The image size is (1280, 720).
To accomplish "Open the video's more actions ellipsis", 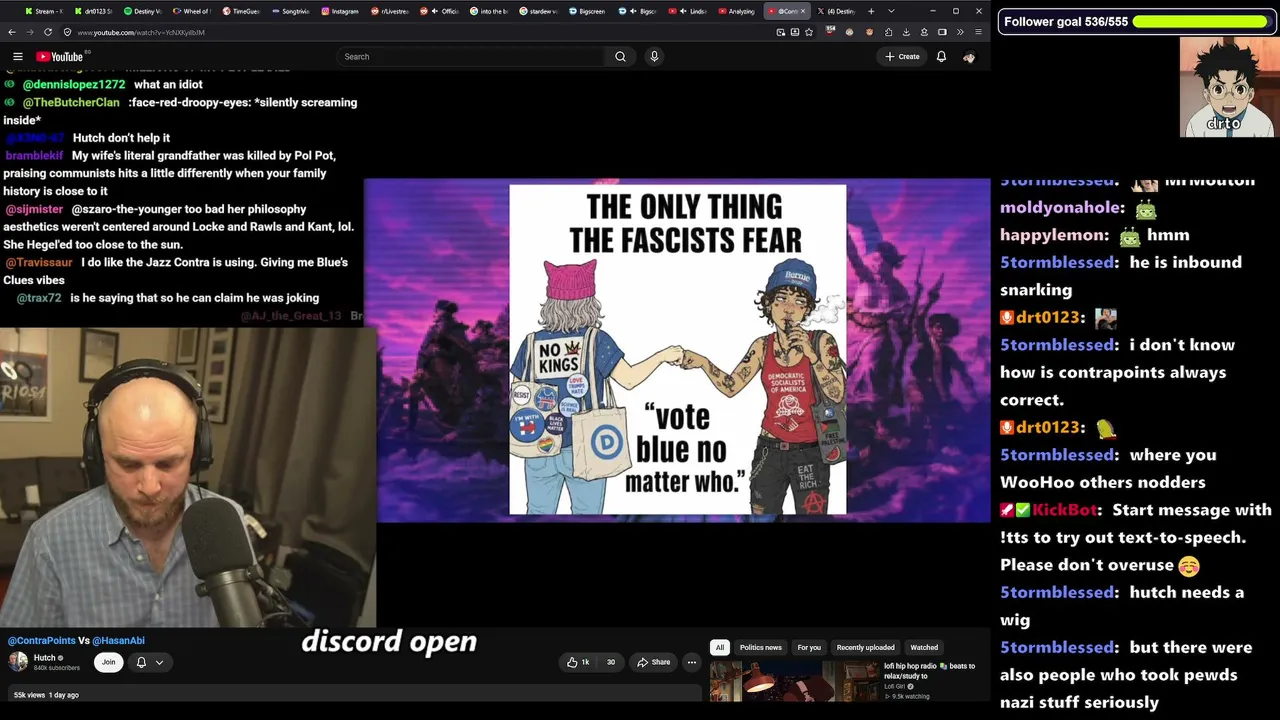I will click(x=691, y=662).
